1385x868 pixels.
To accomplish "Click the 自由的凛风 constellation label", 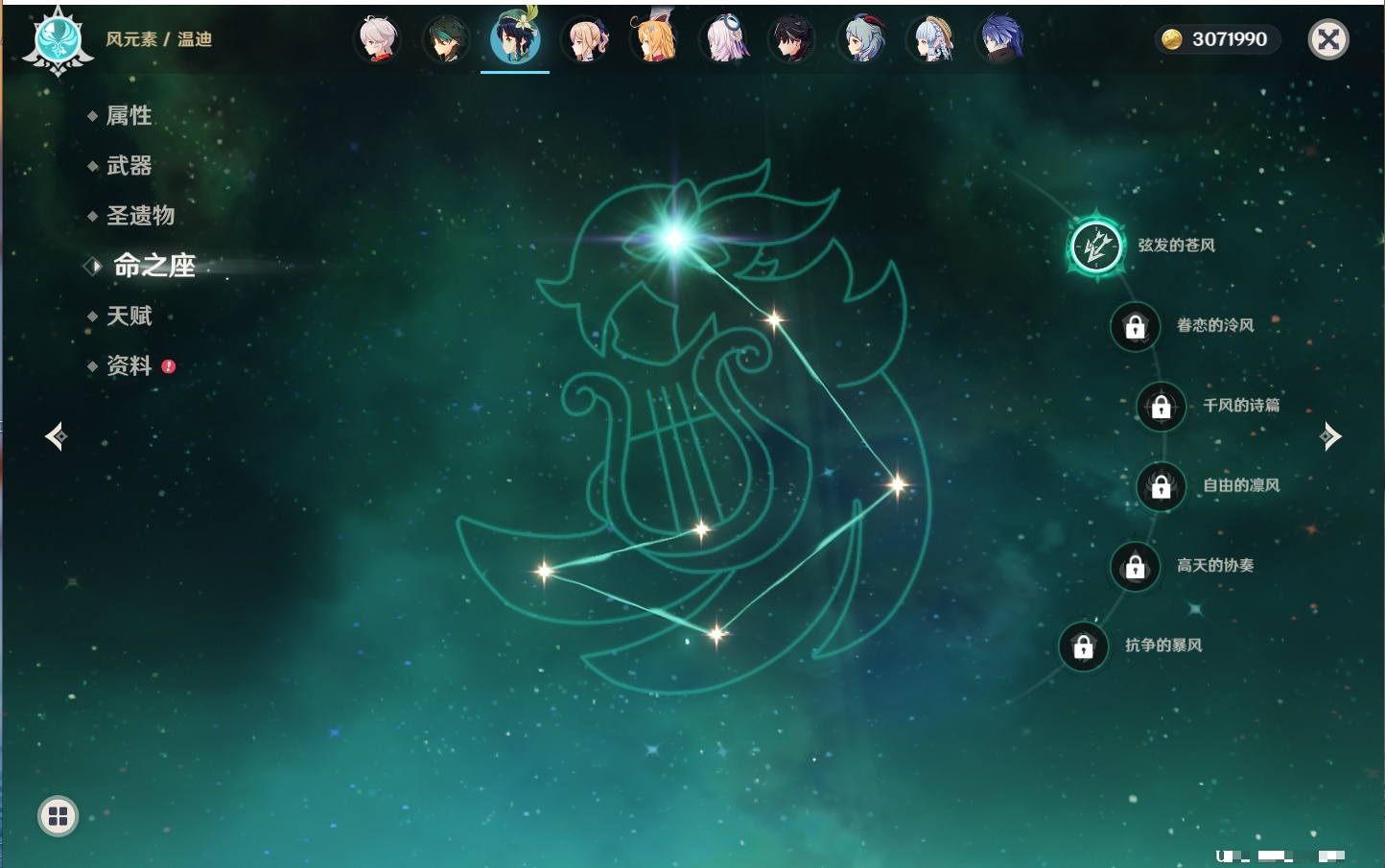I will [x=1241, y=485].
